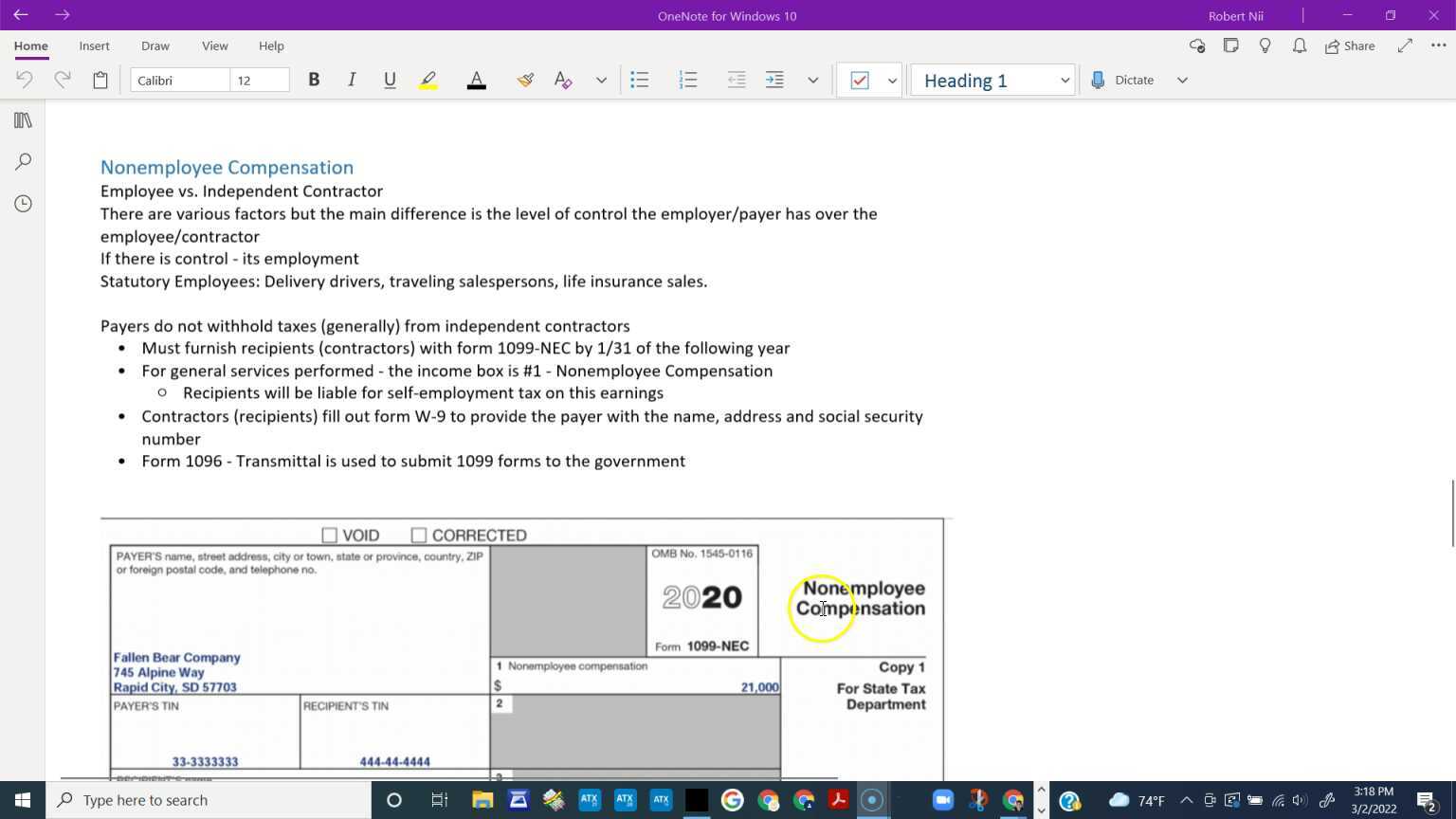This screenshot has width=1456, height=819.
Task: Activate Dictate voice typing
Action: point(1134,80)
